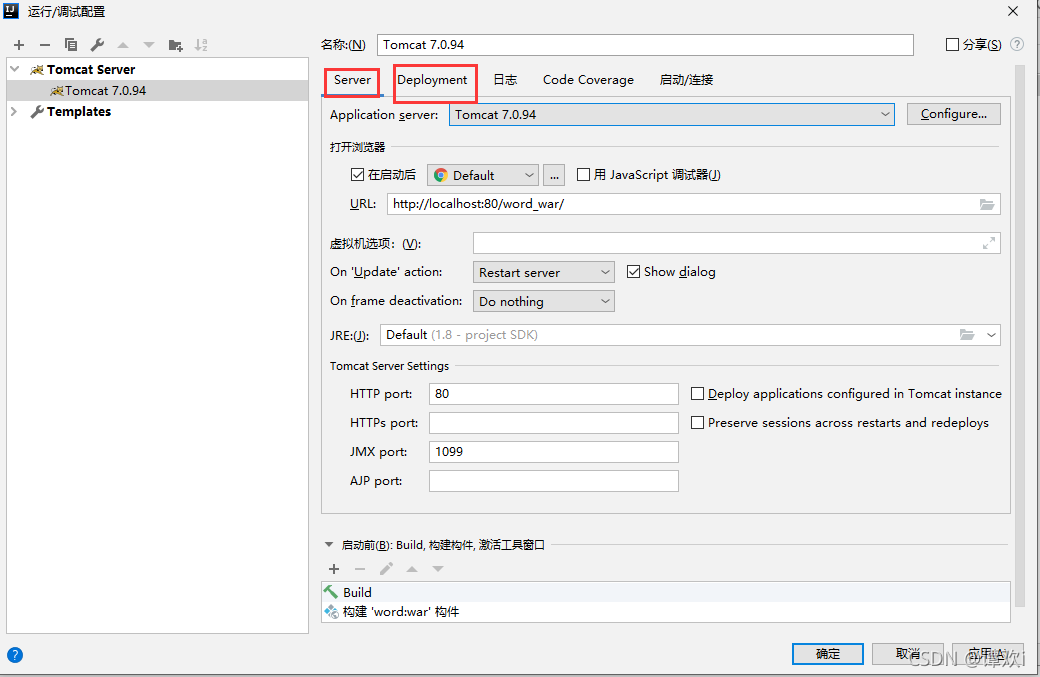1040x677 pixels.
Task: Confirm with the 确定 button
Action: point(828,654)
